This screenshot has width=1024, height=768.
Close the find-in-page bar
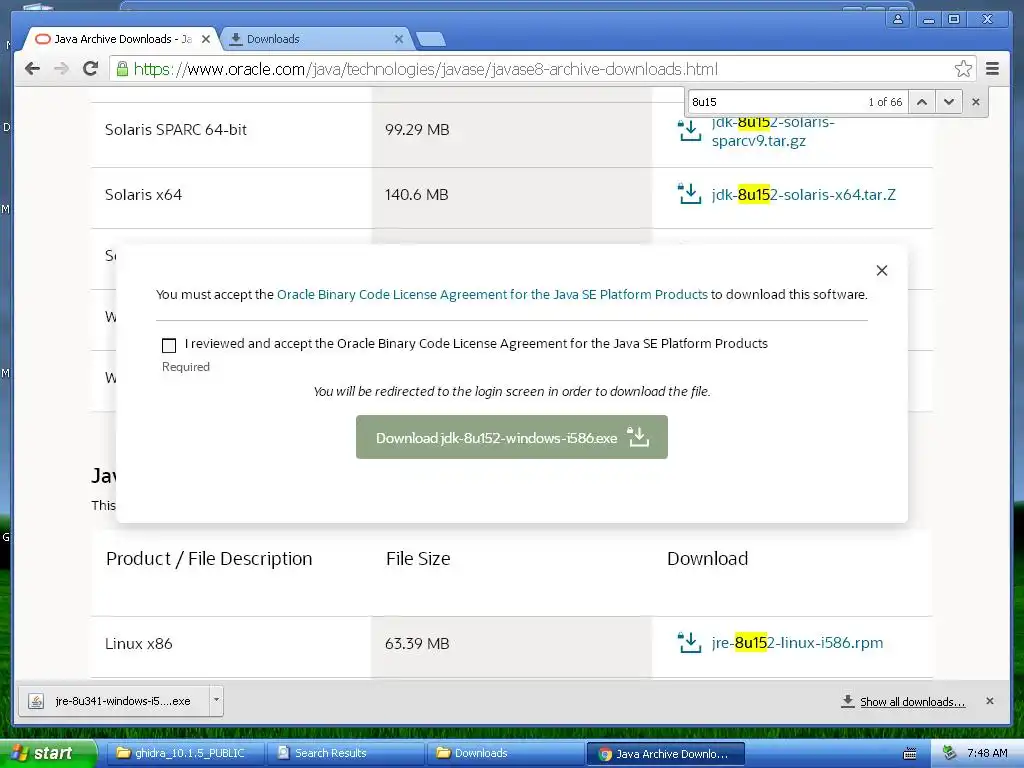pos(976,102)
